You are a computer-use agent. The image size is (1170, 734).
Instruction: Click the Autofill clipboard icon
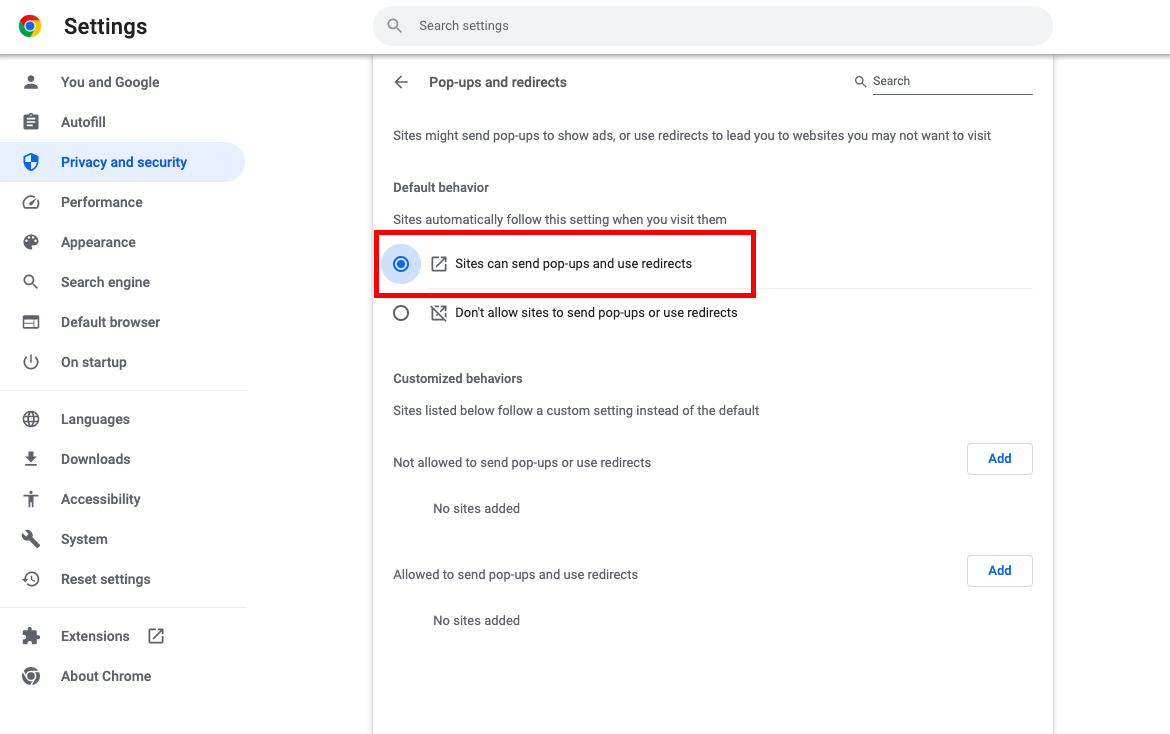(x=31, y=122)
